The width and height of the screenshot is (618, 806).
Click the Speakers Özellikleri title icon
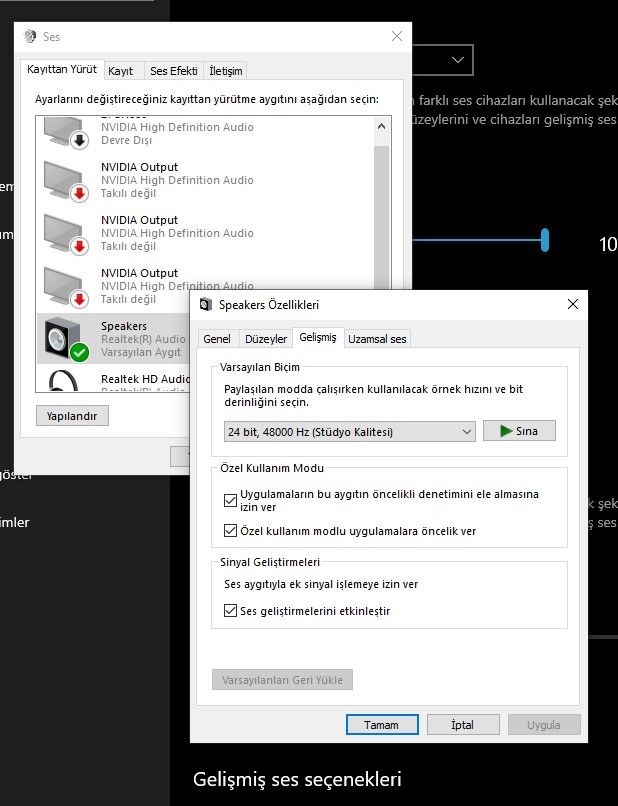tap(206, 304)
